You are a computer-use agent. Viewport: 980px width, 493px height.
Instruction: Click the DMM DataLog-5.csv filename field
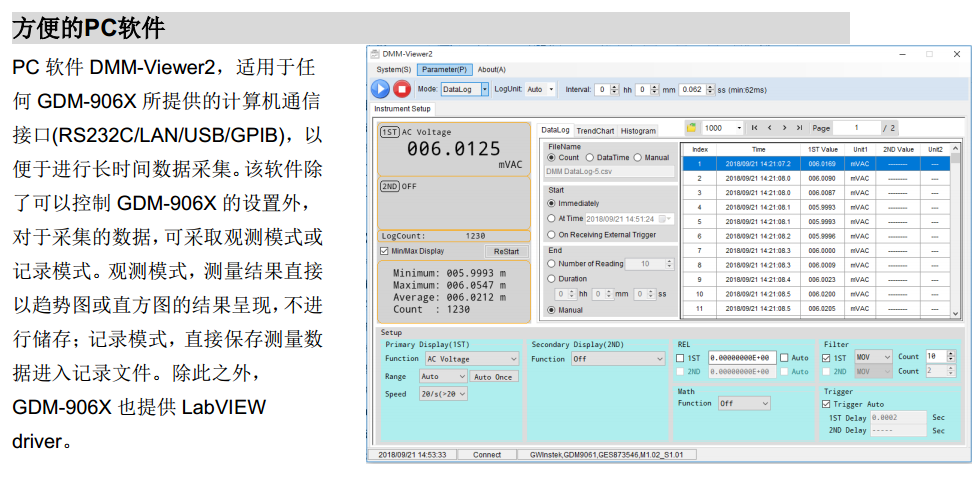[x=609, y=171]
